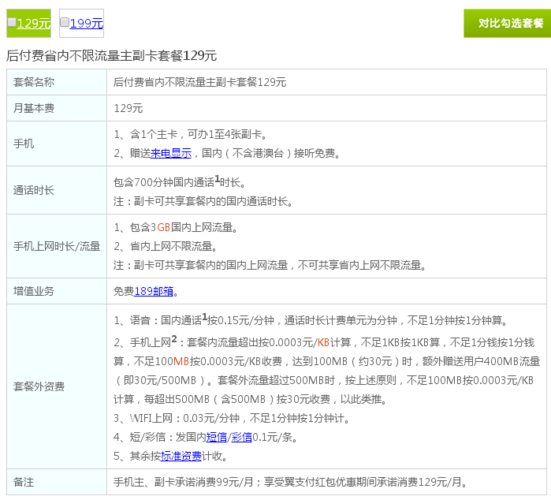The height and width of the screenshot is (500, 551).
Task: Click the 语音 0.15元/分钟 rate line
Action: tap(310, 320)
